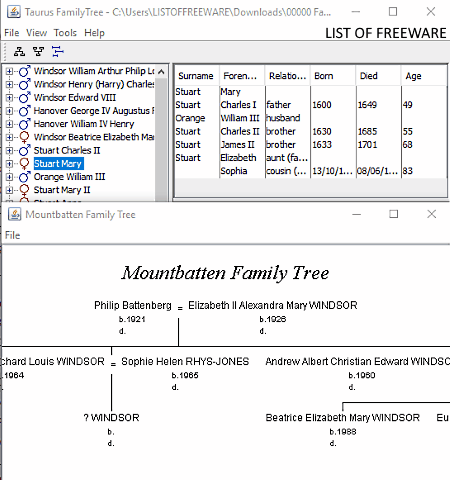Click the blue horizontal tree toolbar icon

[57, 52]
